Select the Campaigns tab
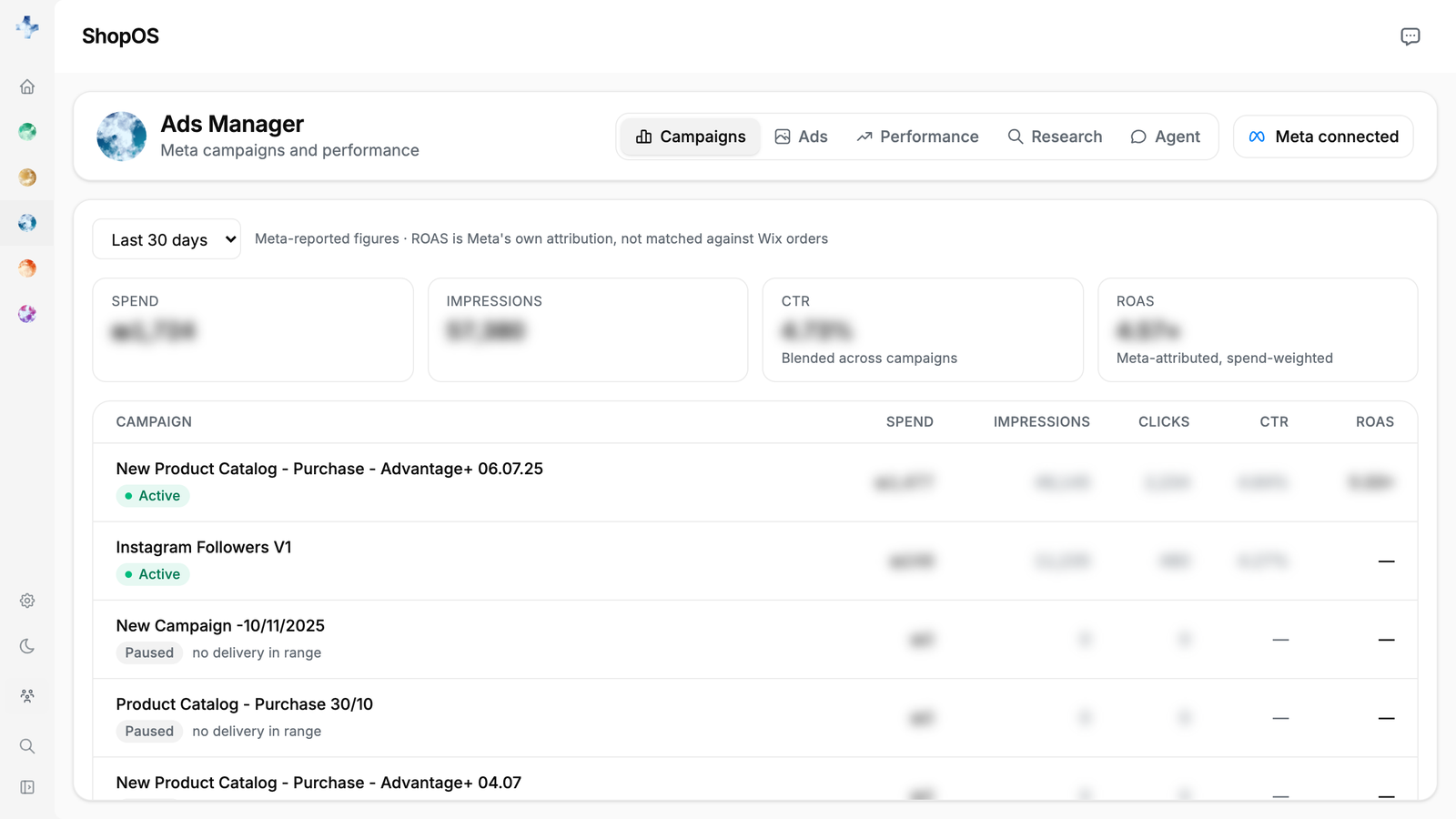The height and width of the screenshot is (819, 1456). pos(691,136)
